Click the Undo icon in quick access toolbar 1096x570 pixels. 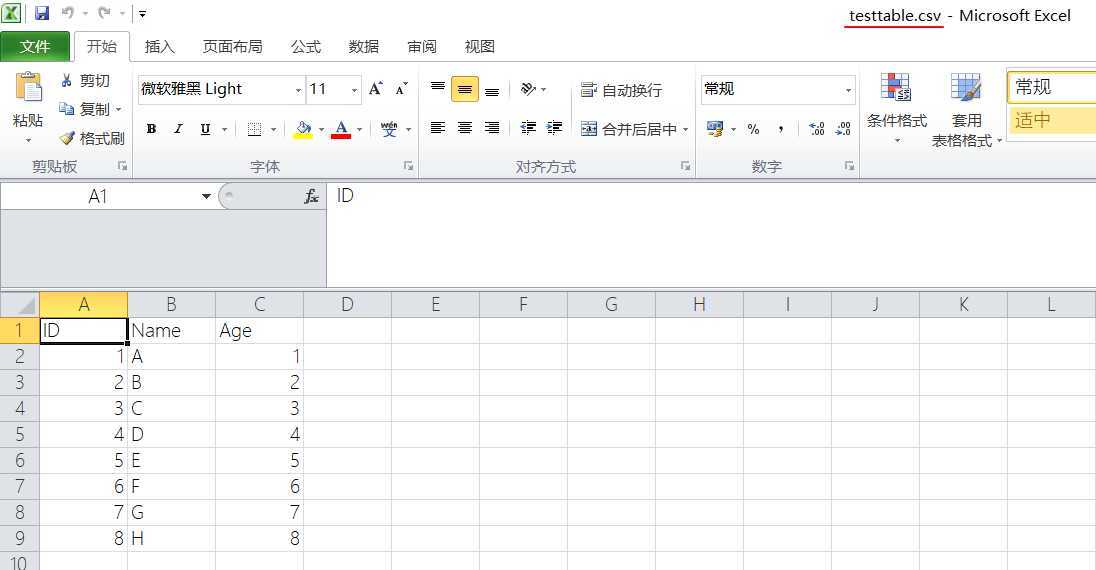tap(68, 13)
